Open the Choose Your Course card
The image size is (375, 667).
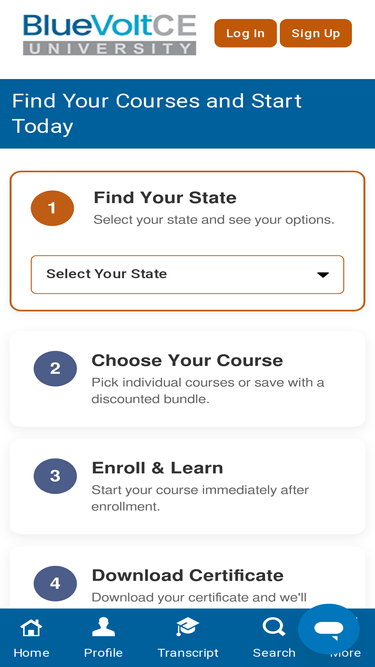click(187, 379)
